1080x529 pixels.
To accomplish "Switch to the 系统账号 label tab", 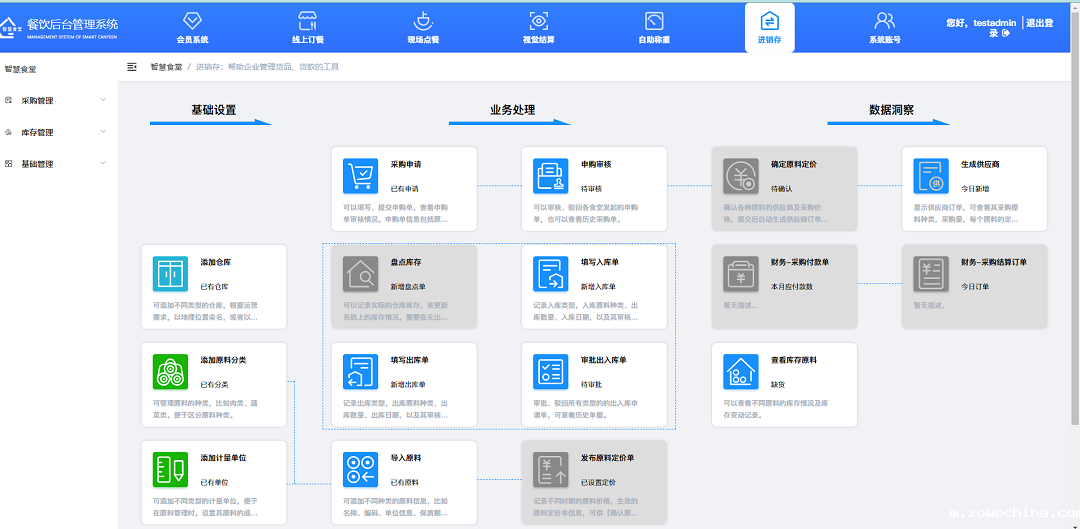I will [x=884, y=40].
